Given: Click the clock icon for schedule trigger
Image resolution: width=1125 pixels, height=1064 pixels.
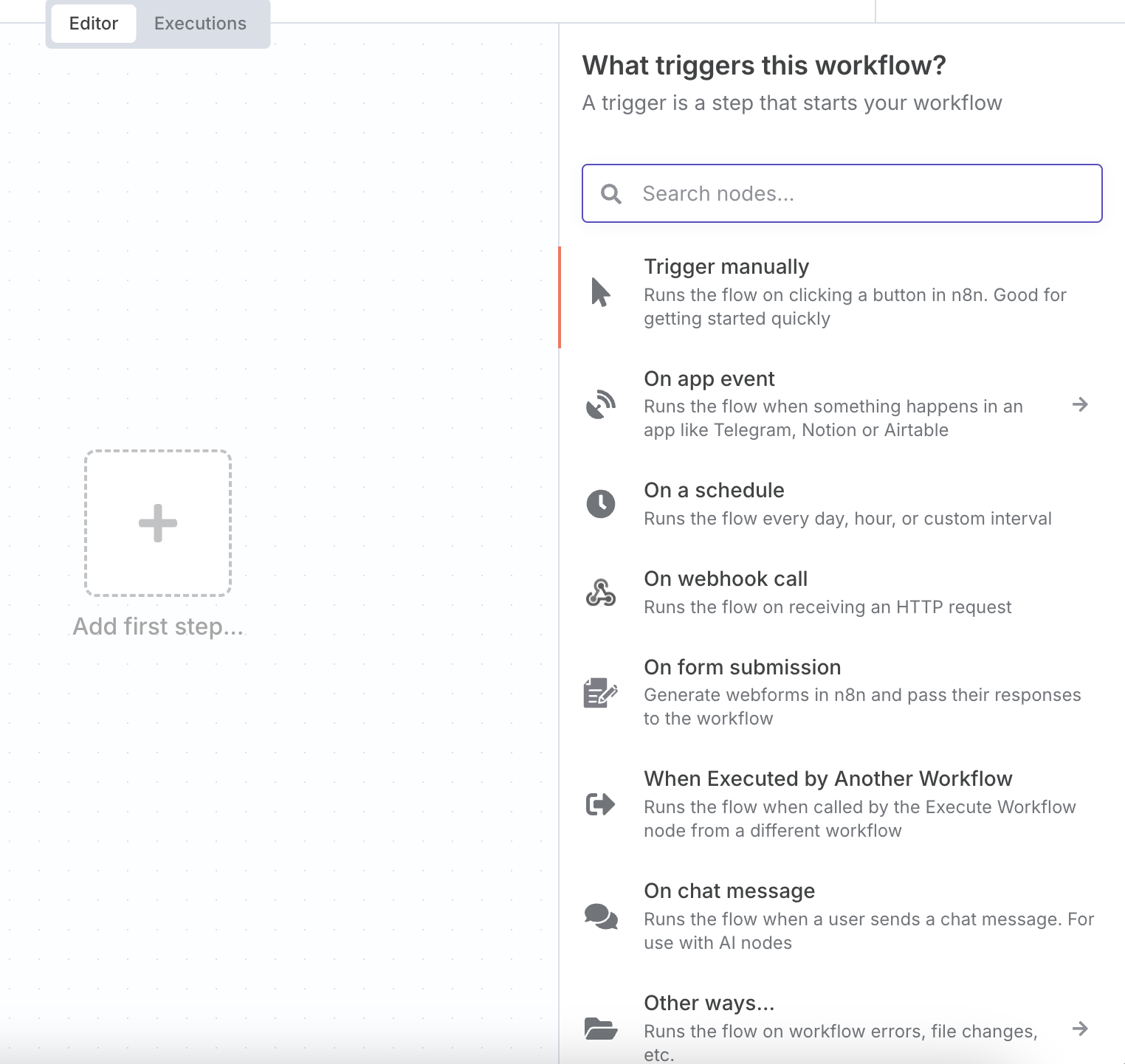Looking at the screenshot, I should [601, 504].
